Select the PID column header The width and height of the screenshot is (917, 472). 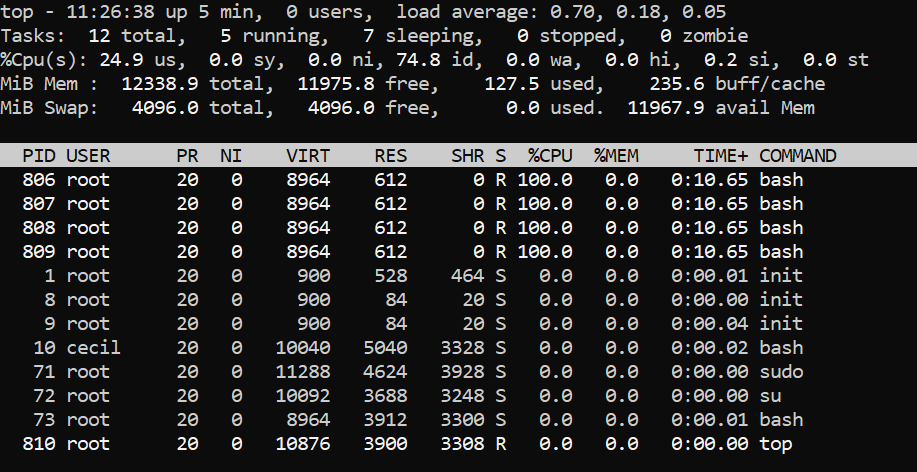click(x=39, y=156)
